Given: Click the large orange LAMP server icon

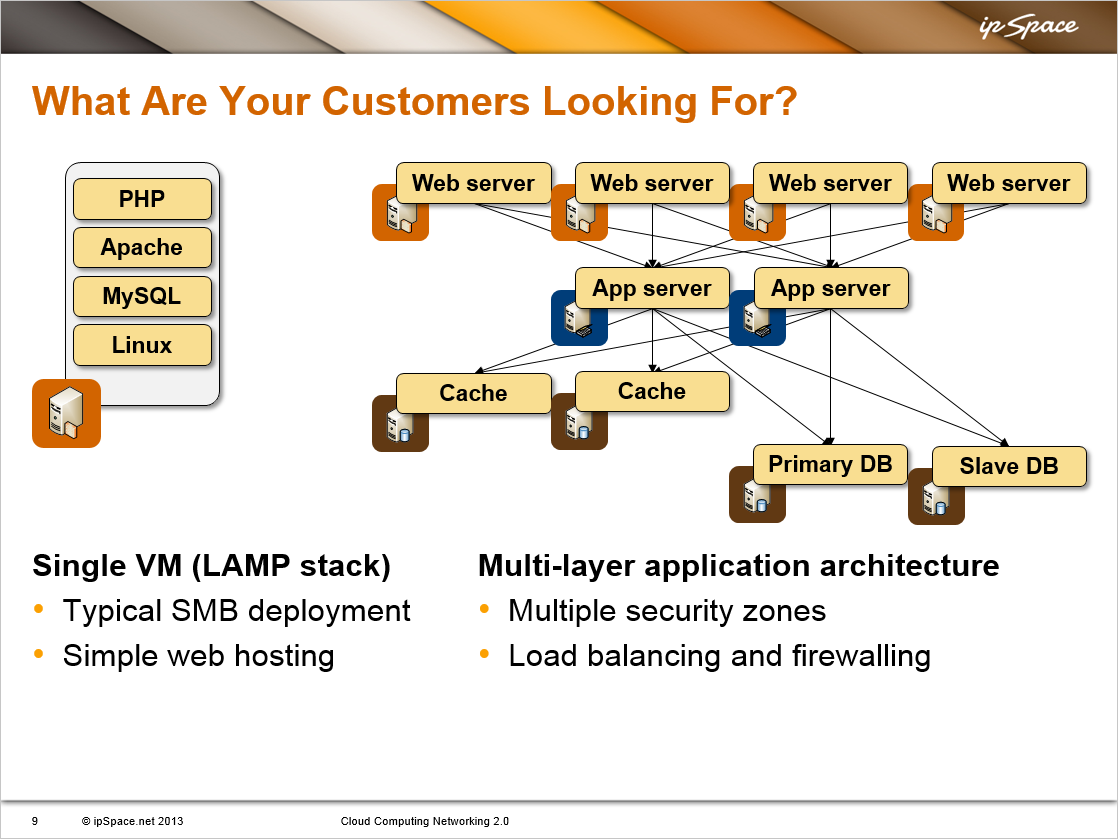Looking at the screenshot, I should pos(66,413).
